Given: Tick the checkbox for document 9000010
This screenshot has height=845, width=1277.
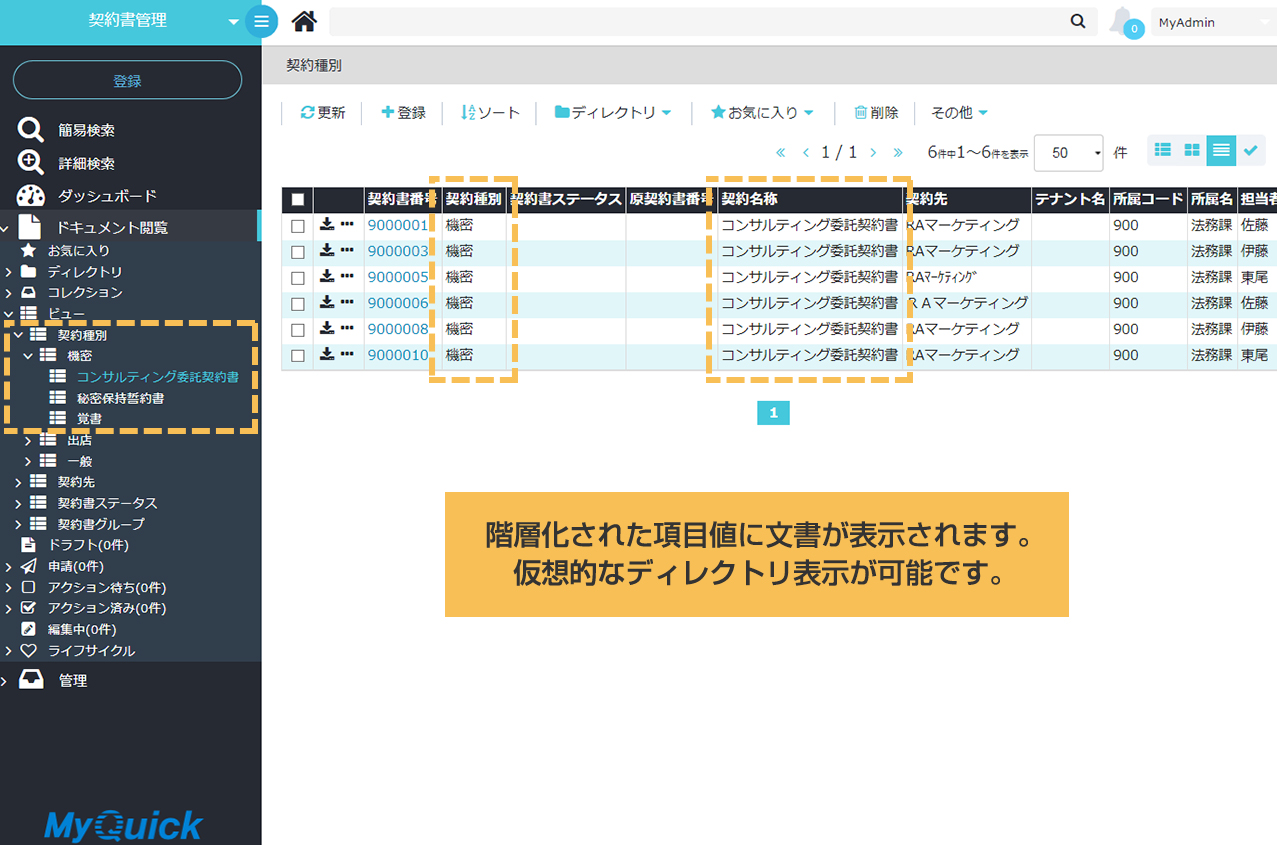Looking at the screenshot, I should [298, 356].
